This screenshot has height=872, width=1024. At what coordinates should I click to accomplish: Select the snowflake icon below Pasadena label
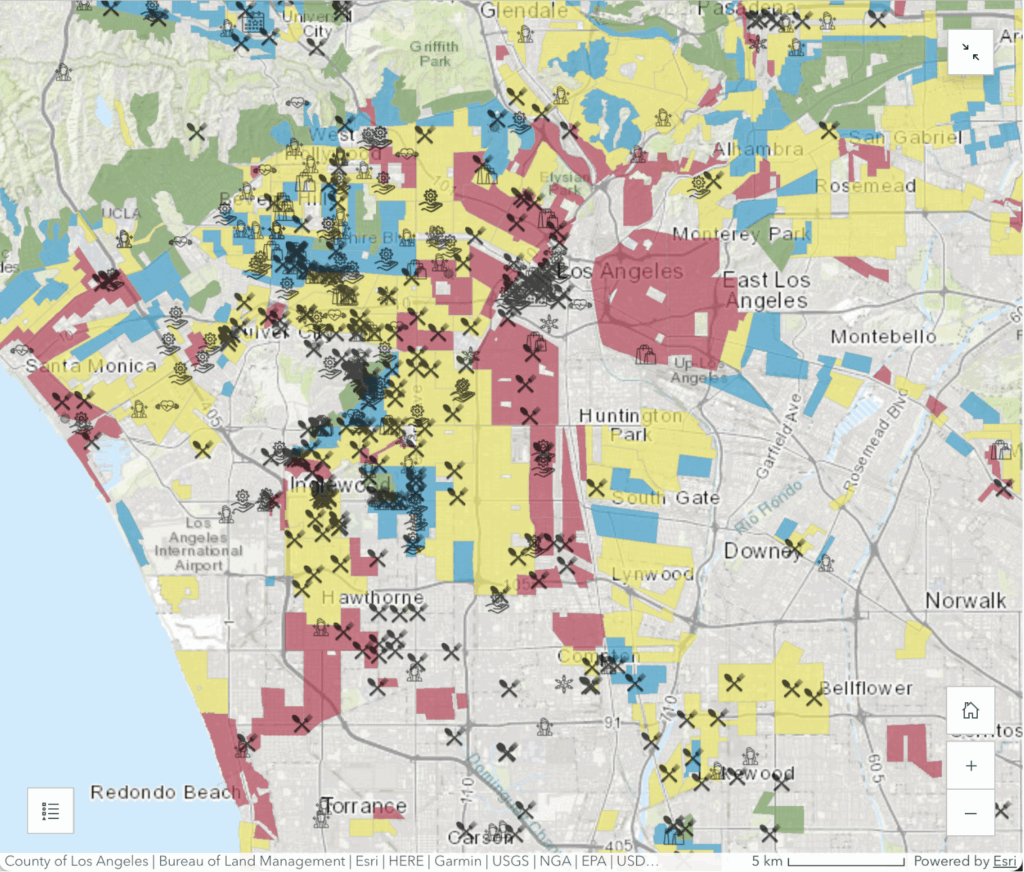tap(757, 44)
